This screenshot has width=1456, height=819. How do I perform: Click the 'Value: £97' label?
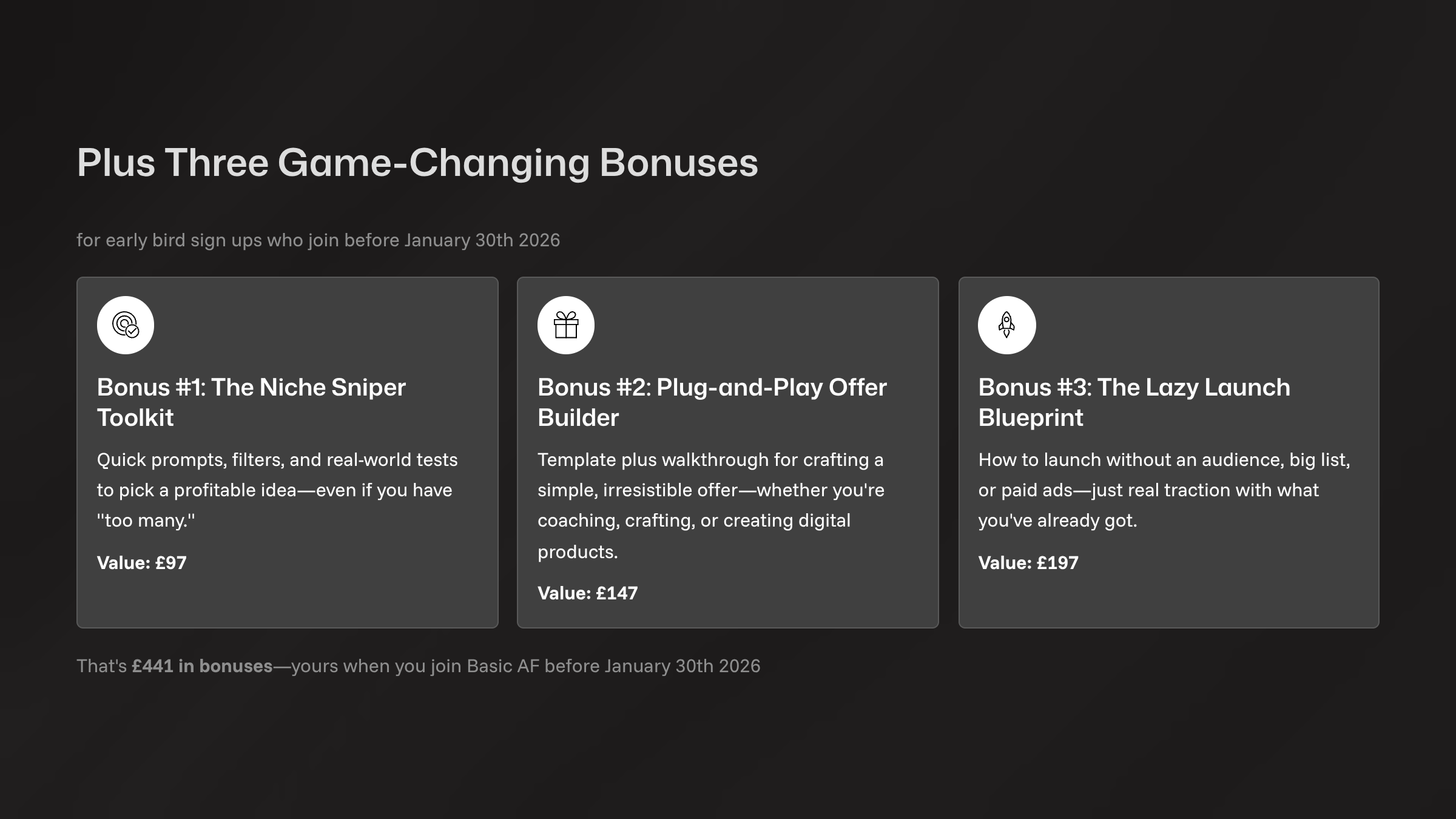(142, 563)
